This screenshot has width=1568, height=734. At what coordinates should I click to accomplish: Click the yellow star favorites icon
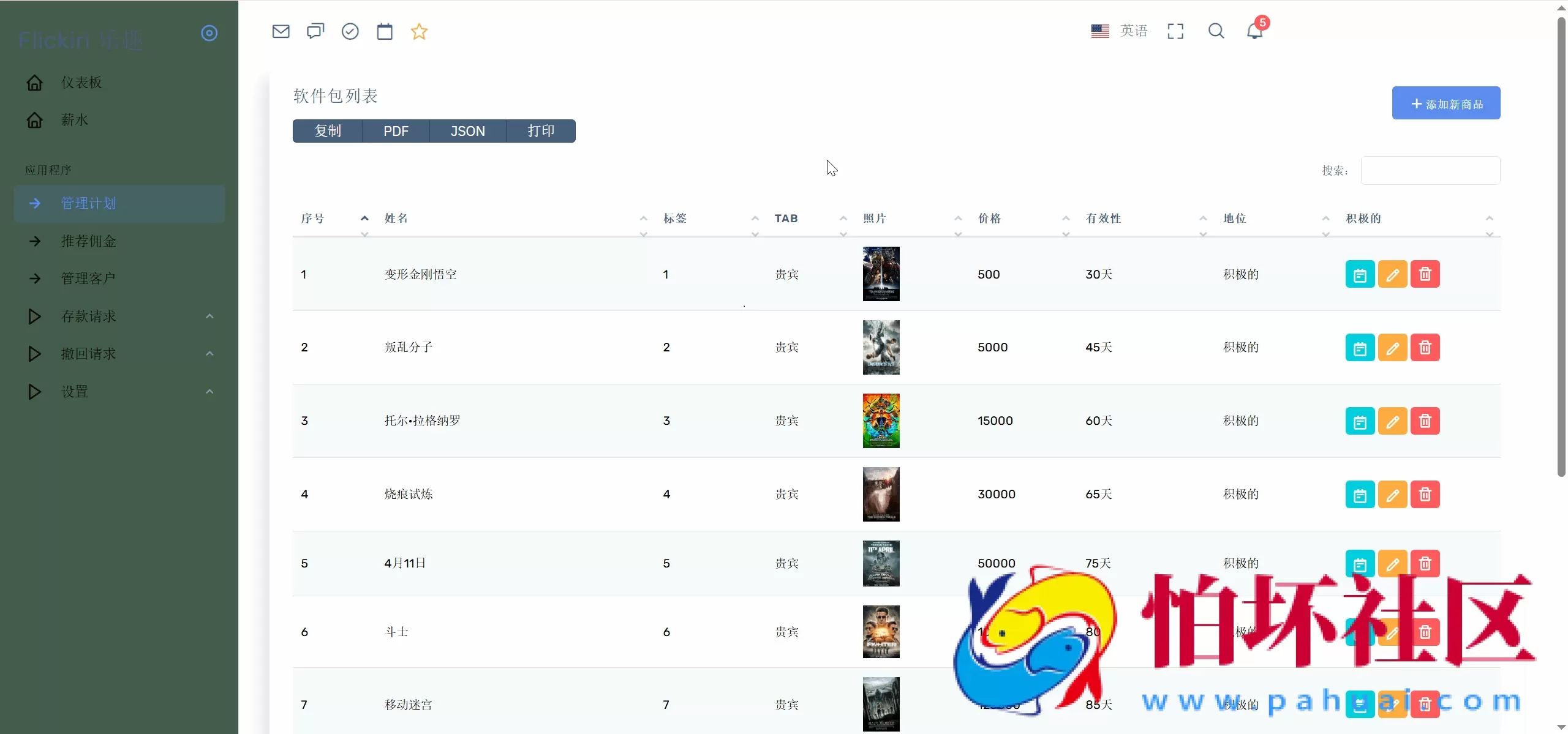(x=419, y=31)
